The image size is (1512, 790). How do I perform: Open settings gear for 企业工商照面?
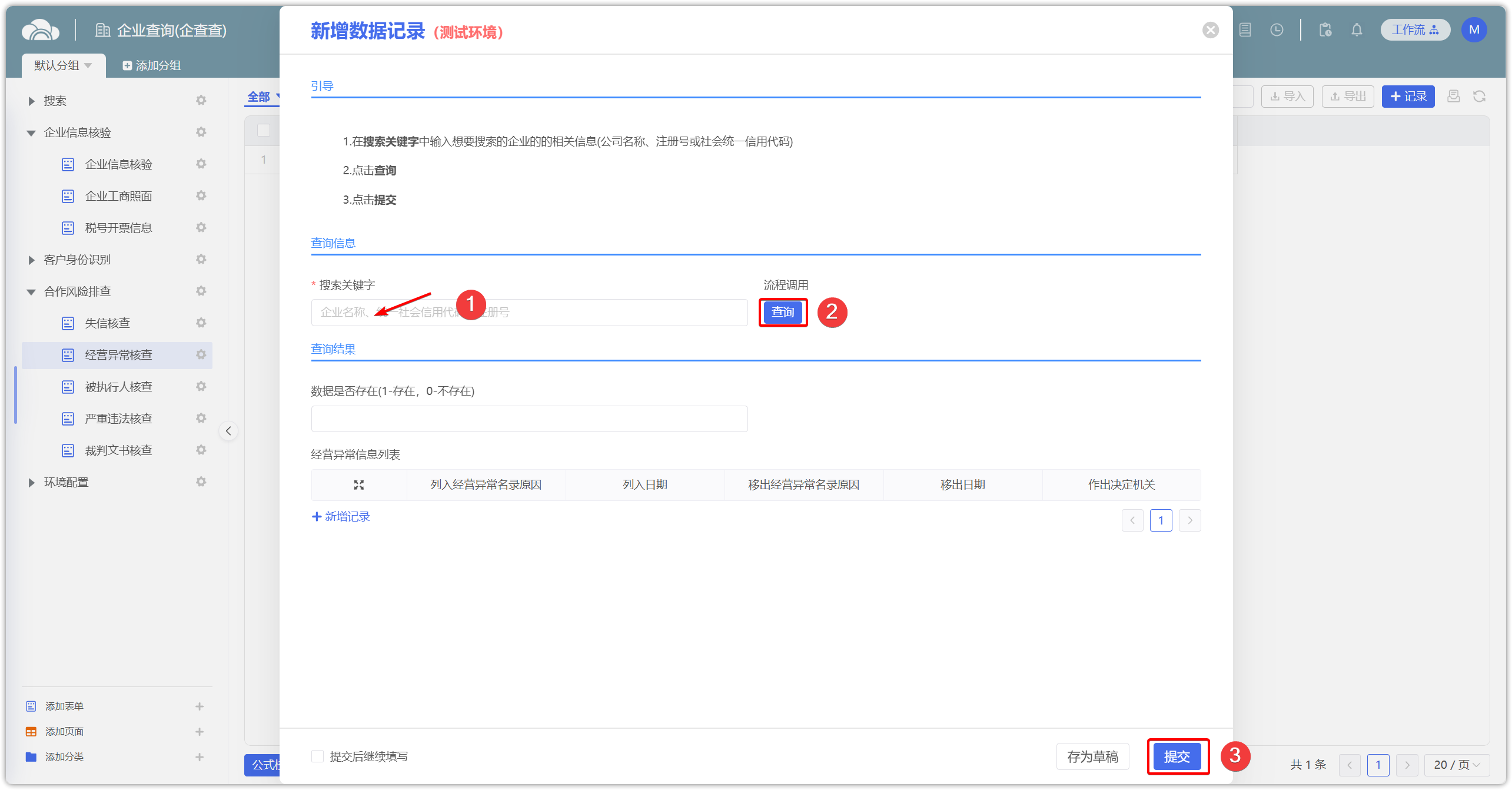(201, 195)
